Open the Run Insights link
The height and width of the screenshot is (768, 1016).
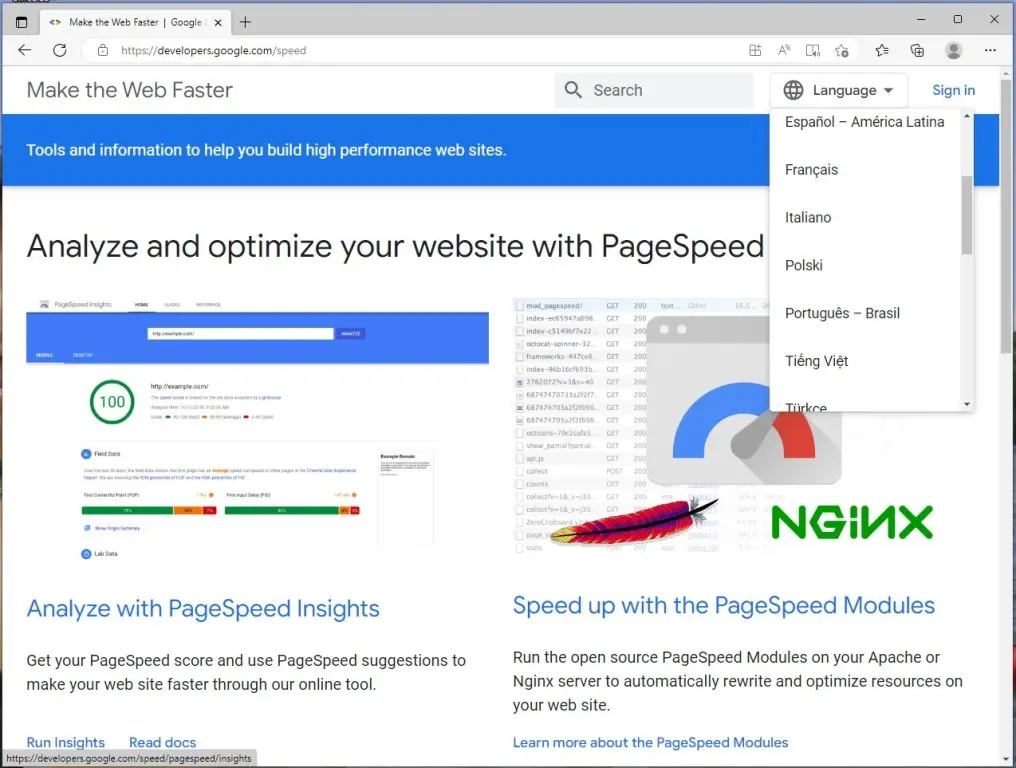point(66,742)
